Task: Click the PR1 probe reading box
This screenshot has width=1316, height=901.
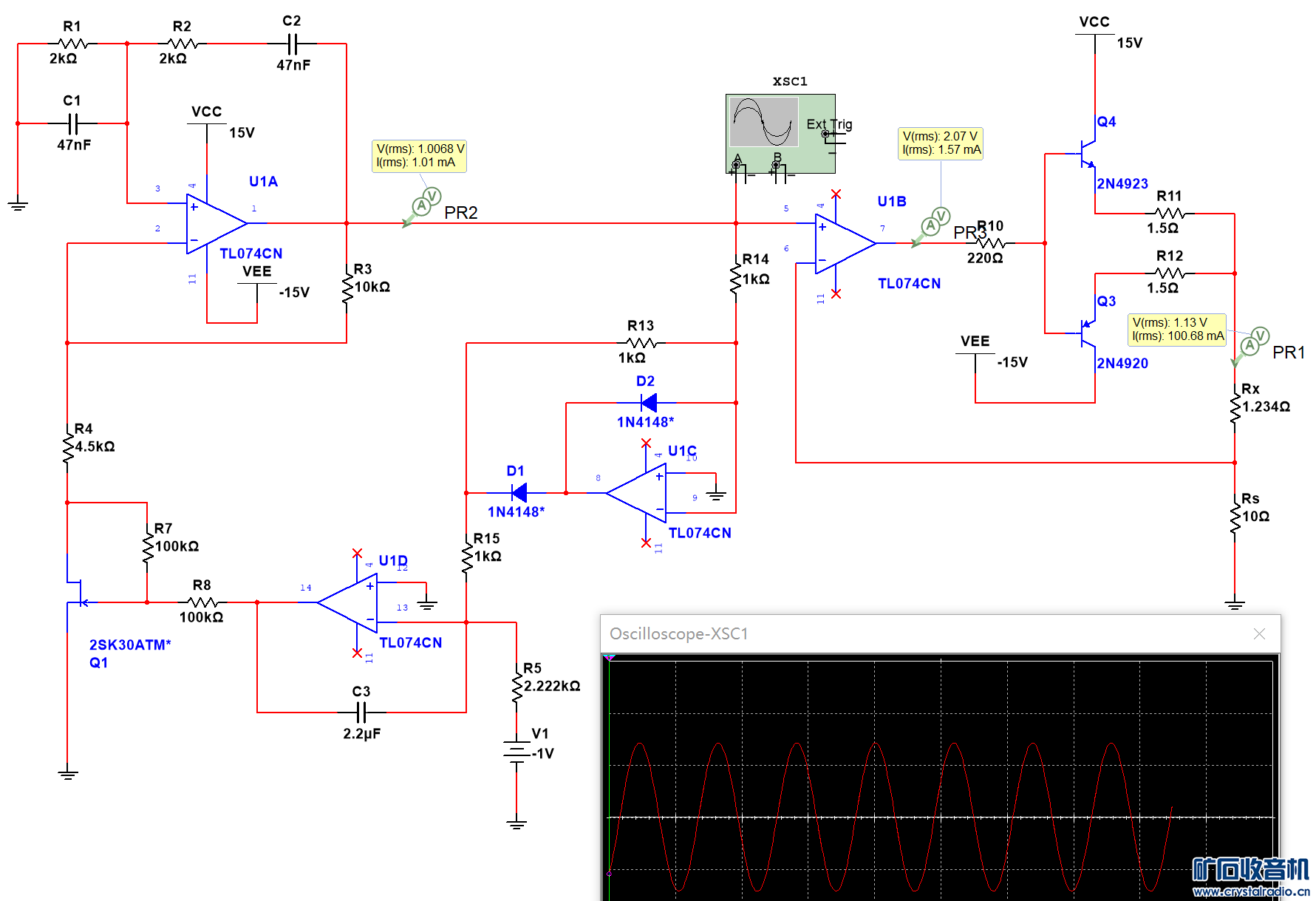Action: click(1177, 330)
